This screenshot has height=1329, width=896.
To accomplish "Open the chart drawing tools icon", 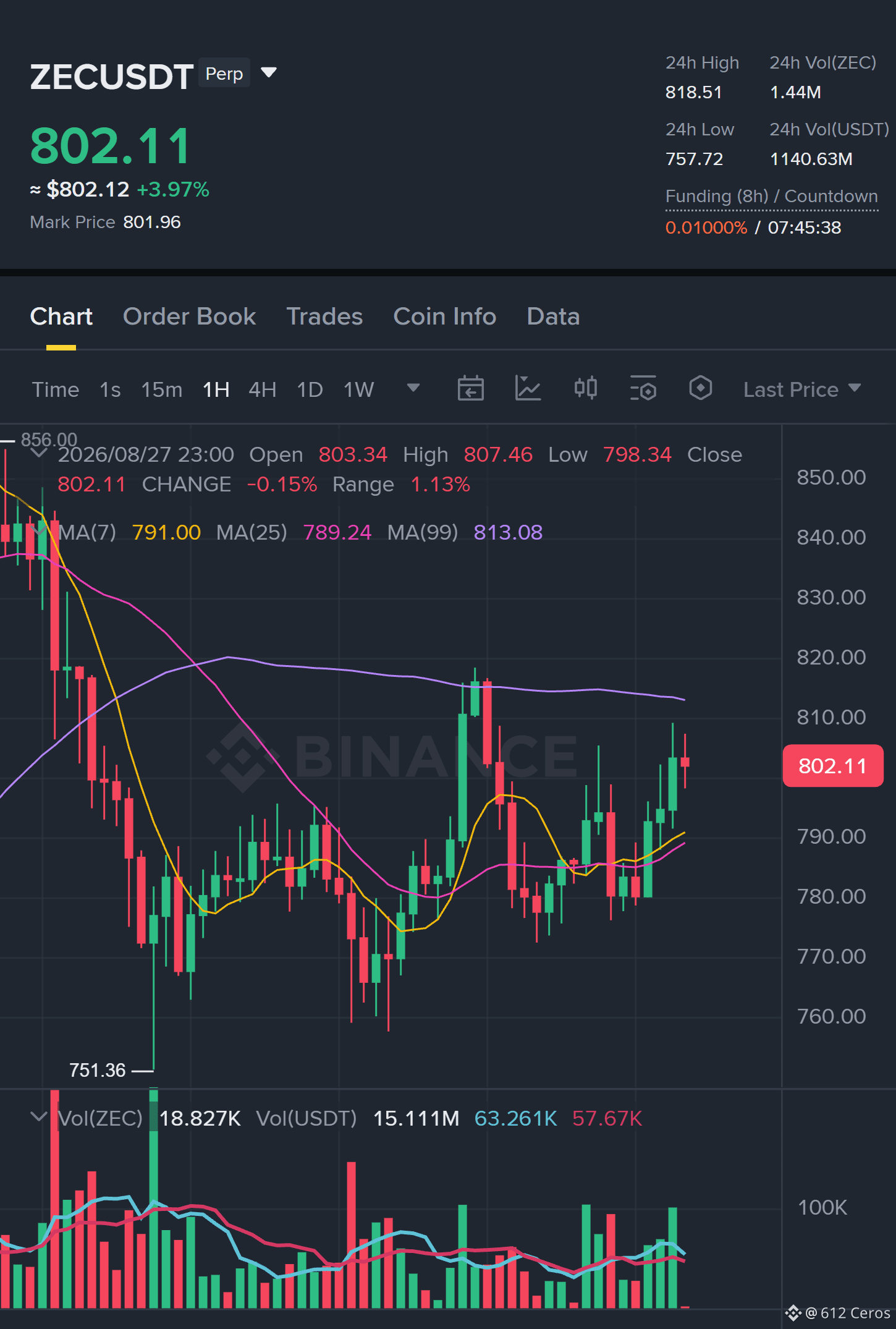I will (x=528, y=389).
